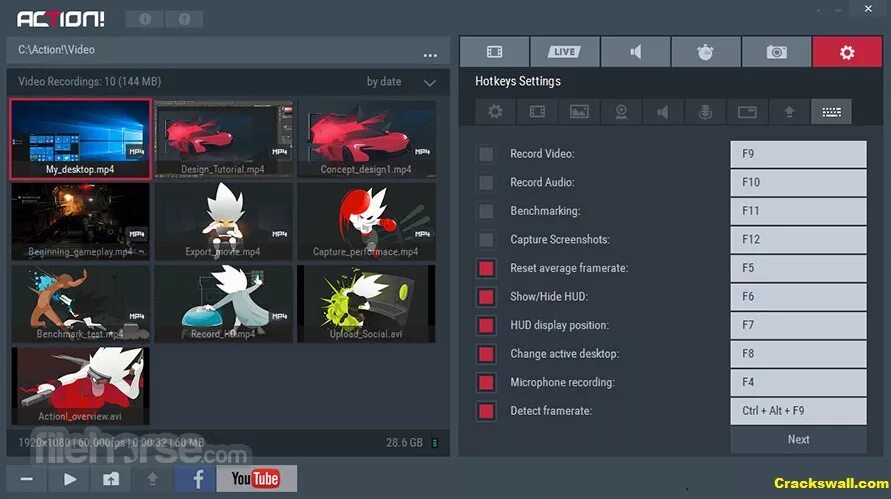
Task: Click the F10 Record Audio hotkey field
Action: 798,182
